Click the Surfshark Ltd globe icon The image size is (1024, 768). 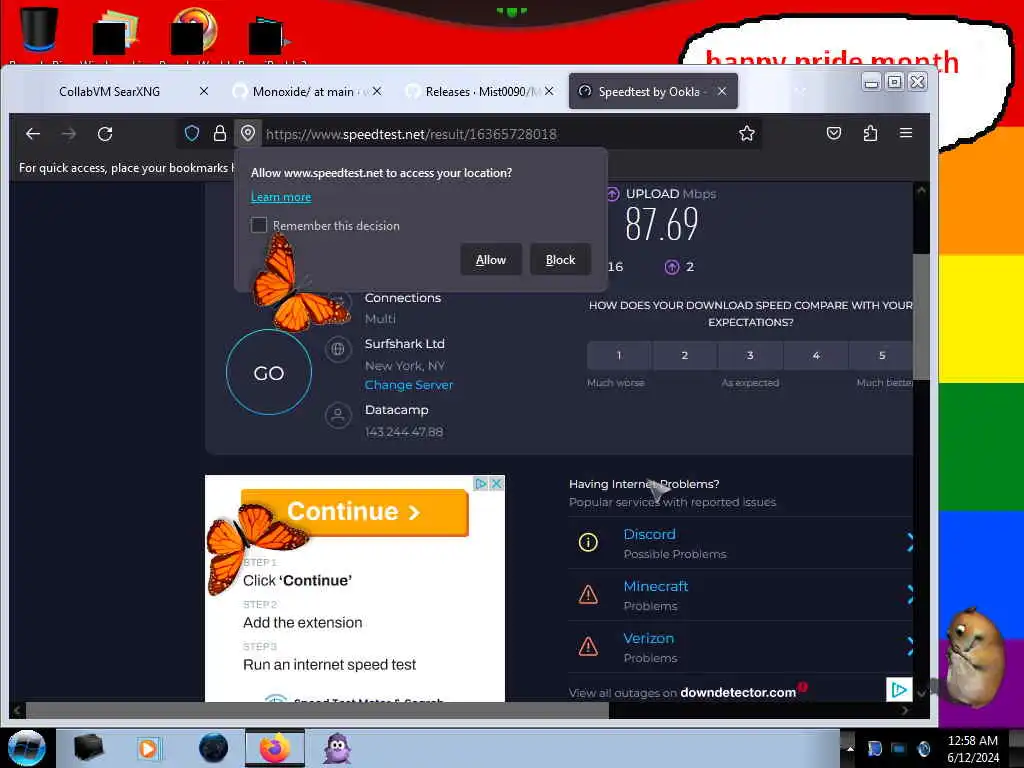tap(338, 349)
